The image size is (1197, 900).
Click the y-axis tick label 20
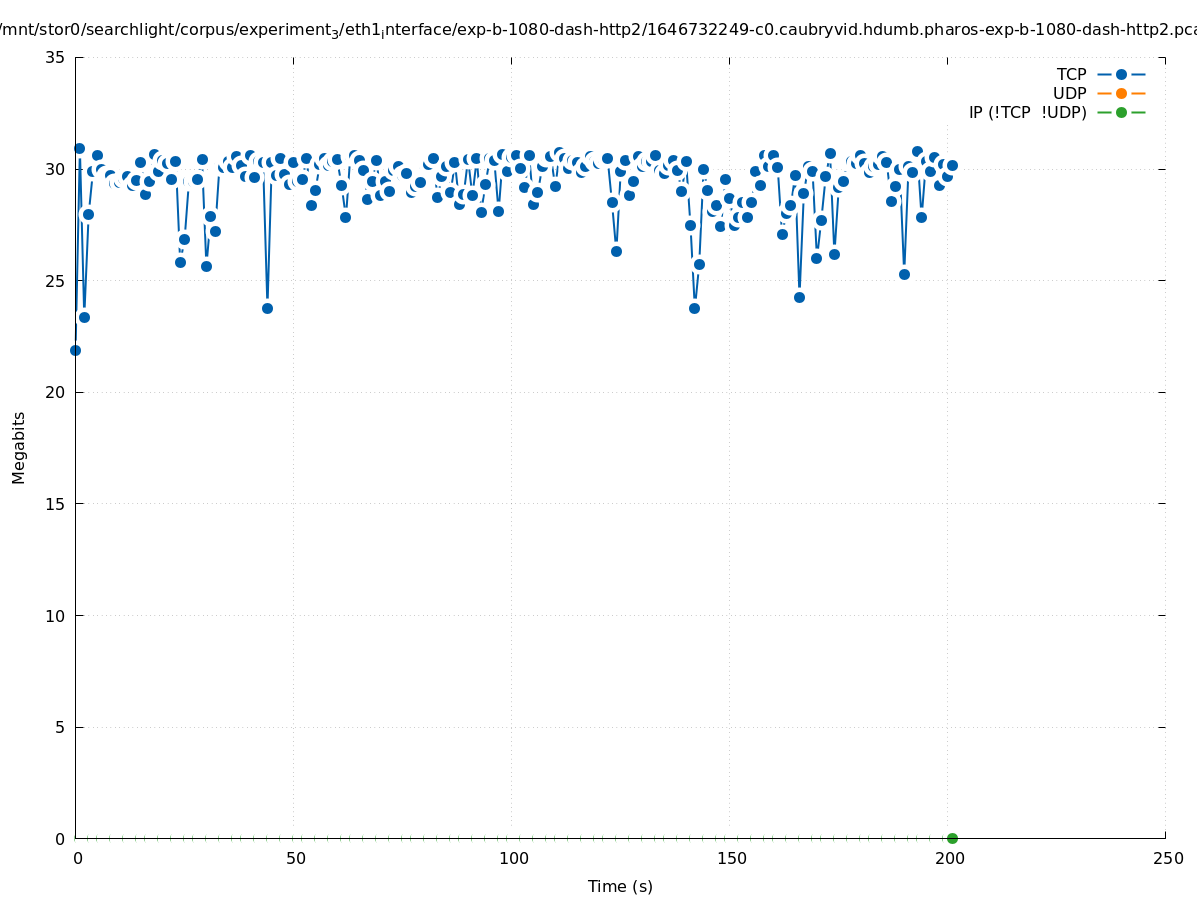point(56,392)
